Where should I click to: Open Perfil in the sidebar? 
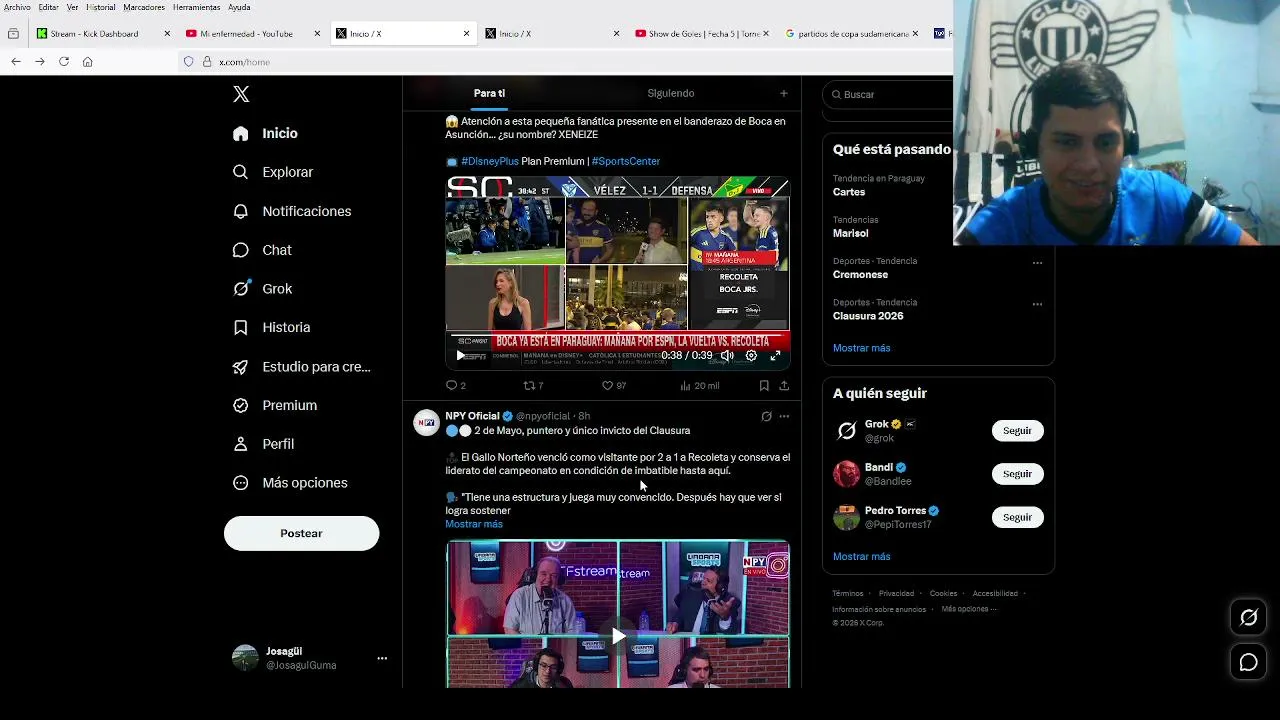(263, 444)
